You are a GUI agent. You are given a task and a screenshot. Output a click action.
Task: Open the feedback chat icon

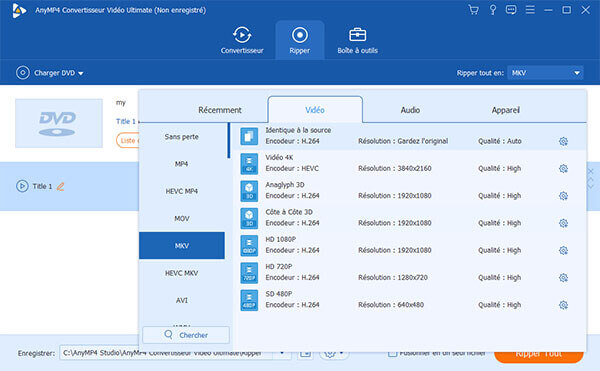click(x=511, y=10)
